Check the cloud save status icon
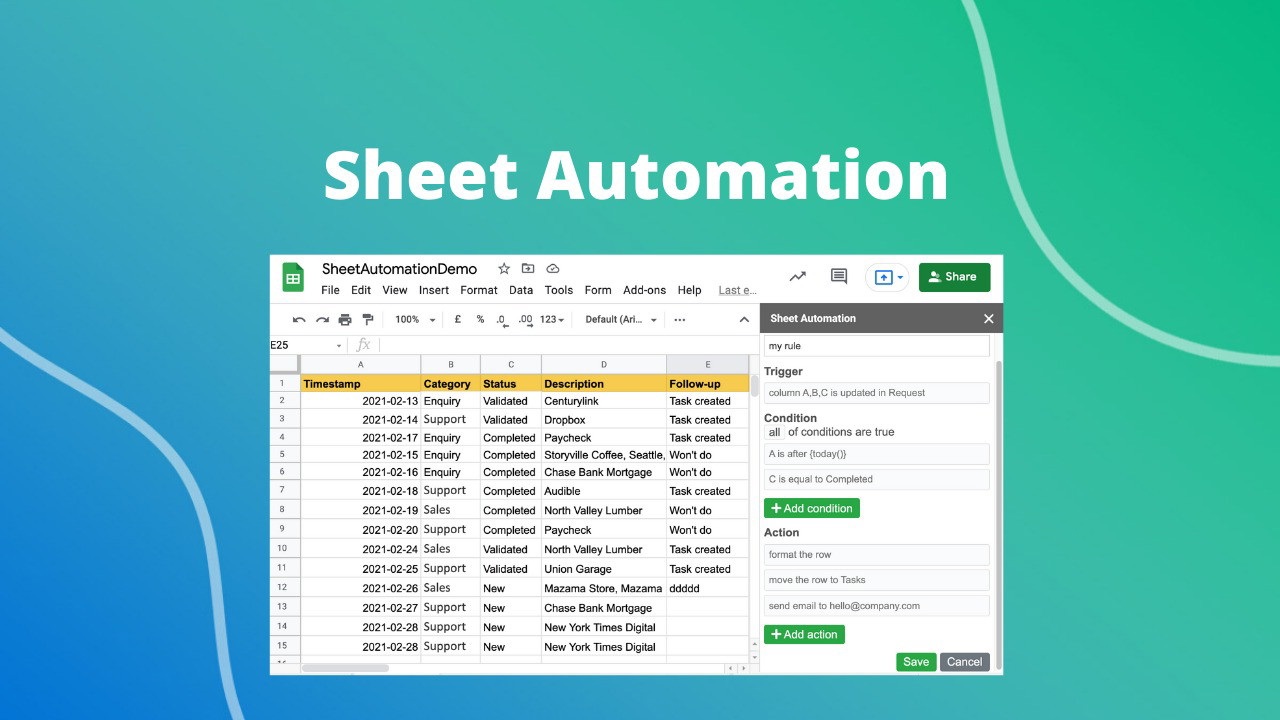The image size is (1280, 720). [552, 269]
